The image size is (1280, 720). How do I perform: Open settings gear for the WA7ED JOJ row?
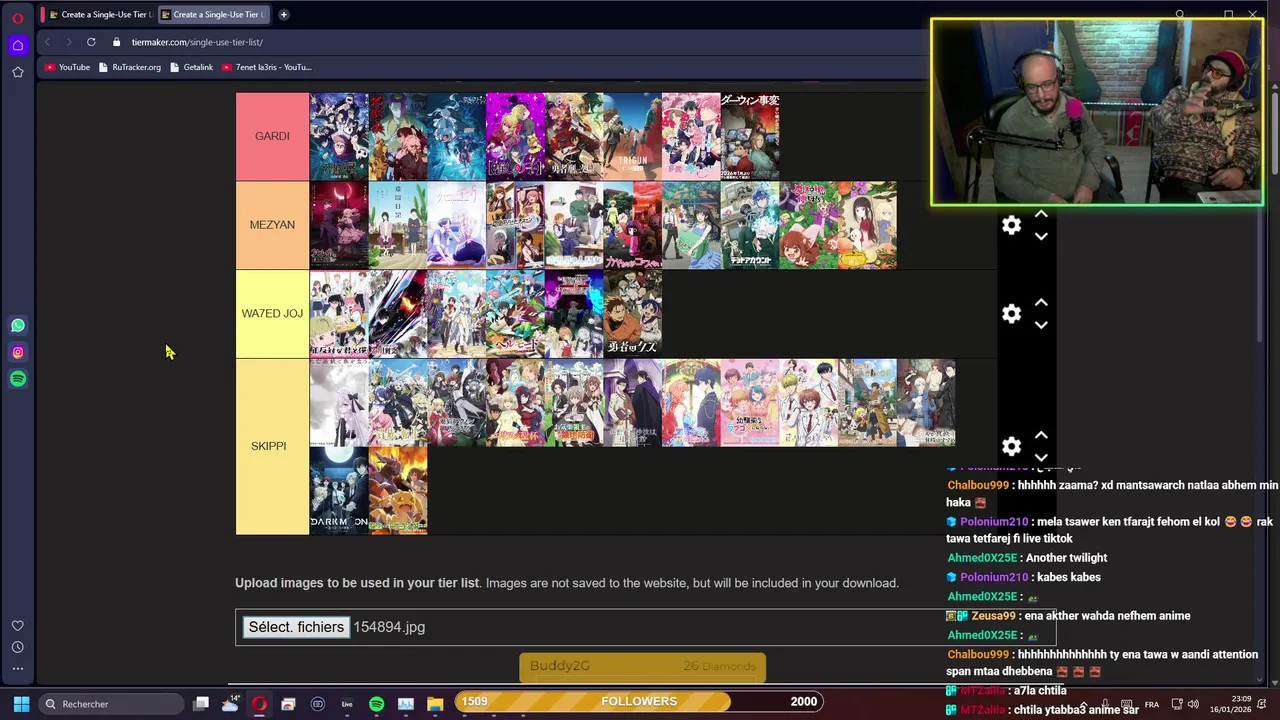pos(1011,314)
